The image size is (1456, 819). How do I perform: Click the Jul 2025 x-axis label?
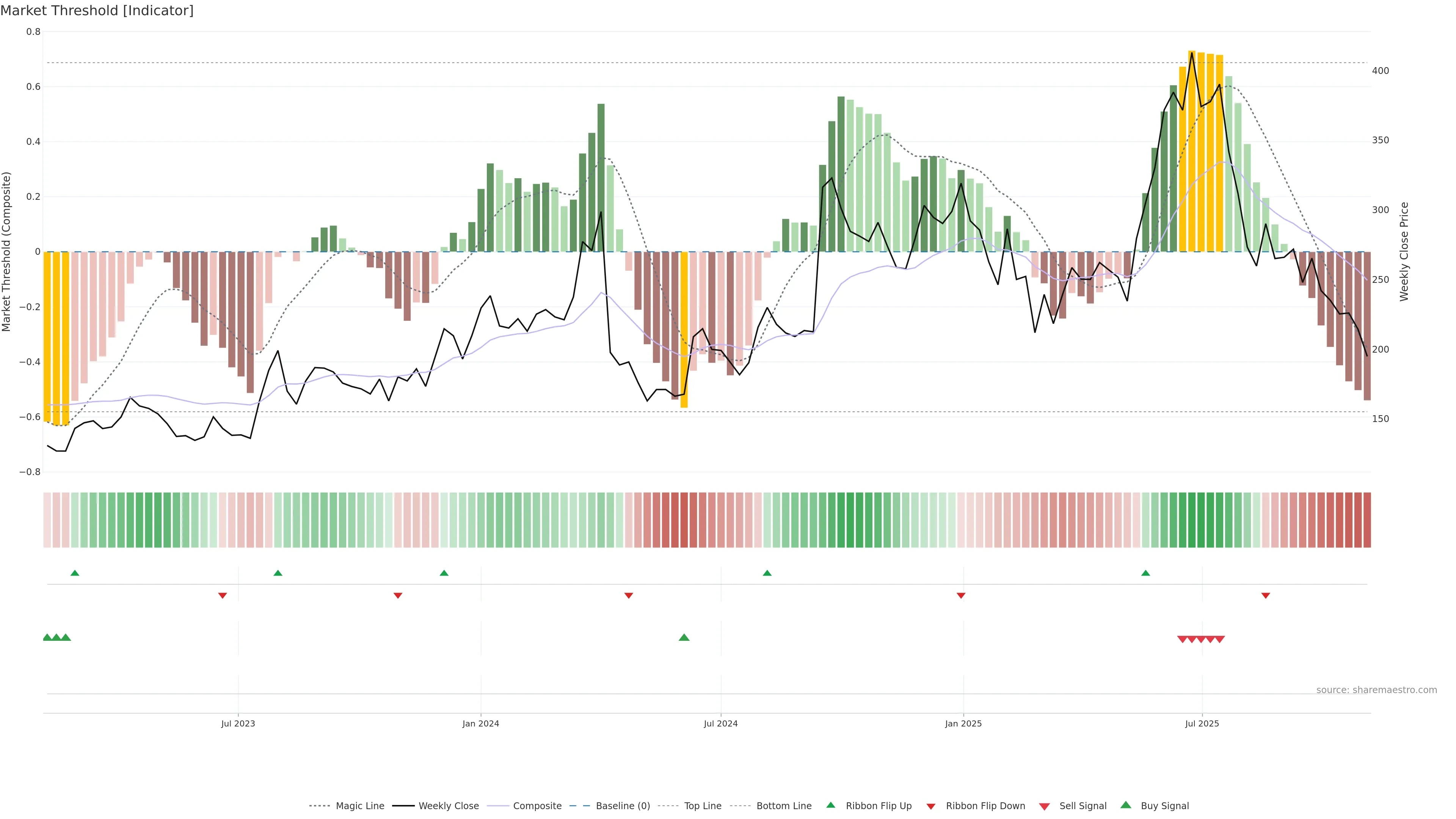tap(1202, 723)
